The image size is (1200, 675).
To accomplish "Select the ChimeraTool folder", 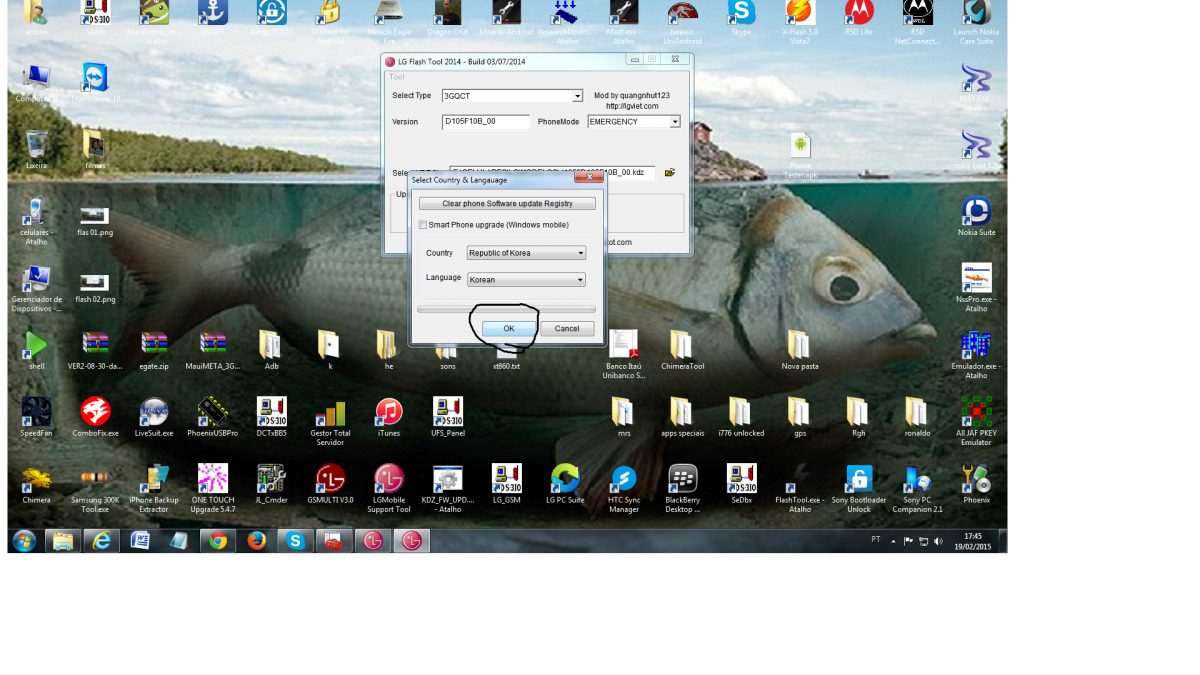I will 682,351.
